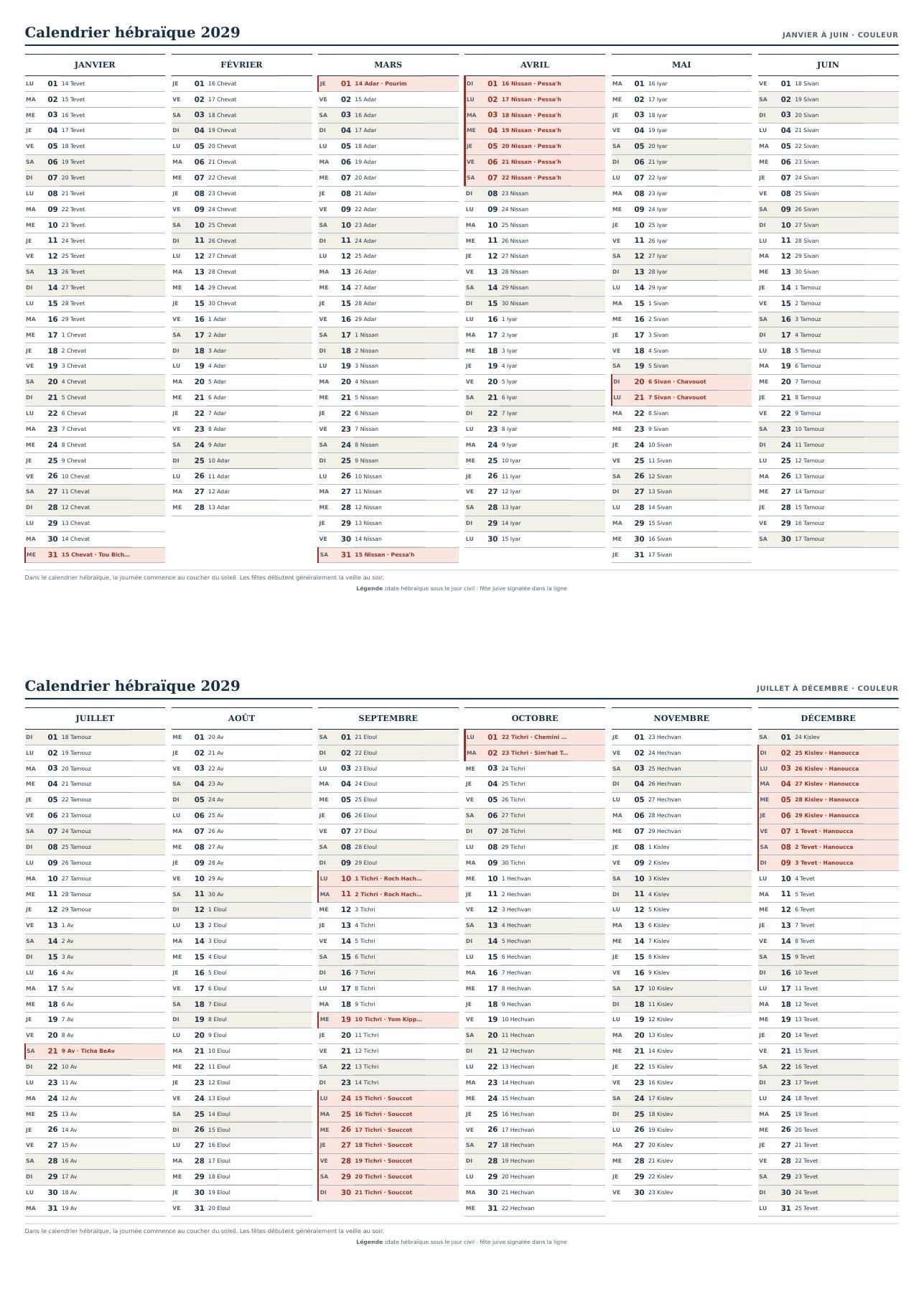
Task: Select the JUILLET À DÉCEMBRE · COULEUR label
Action: [x=827, y=688]
